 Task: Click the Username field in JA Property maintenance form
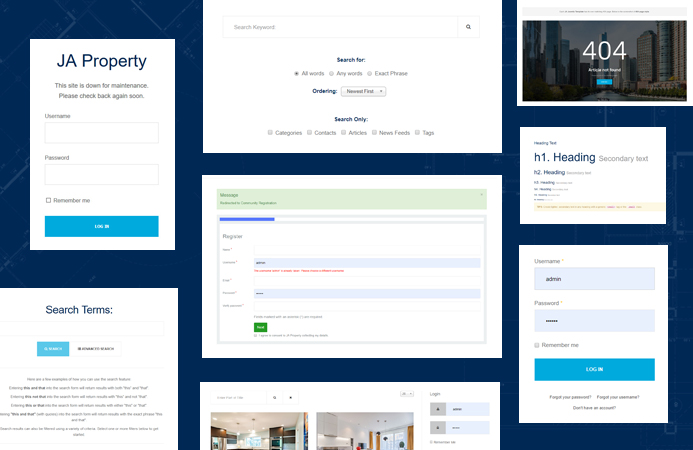tap(102, 133)
